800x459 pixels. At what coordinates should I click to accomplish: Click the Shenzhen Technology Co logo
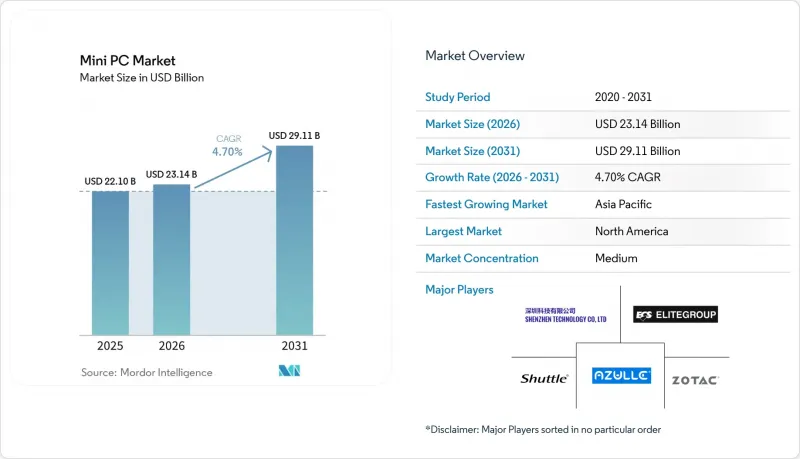(565, 315)
